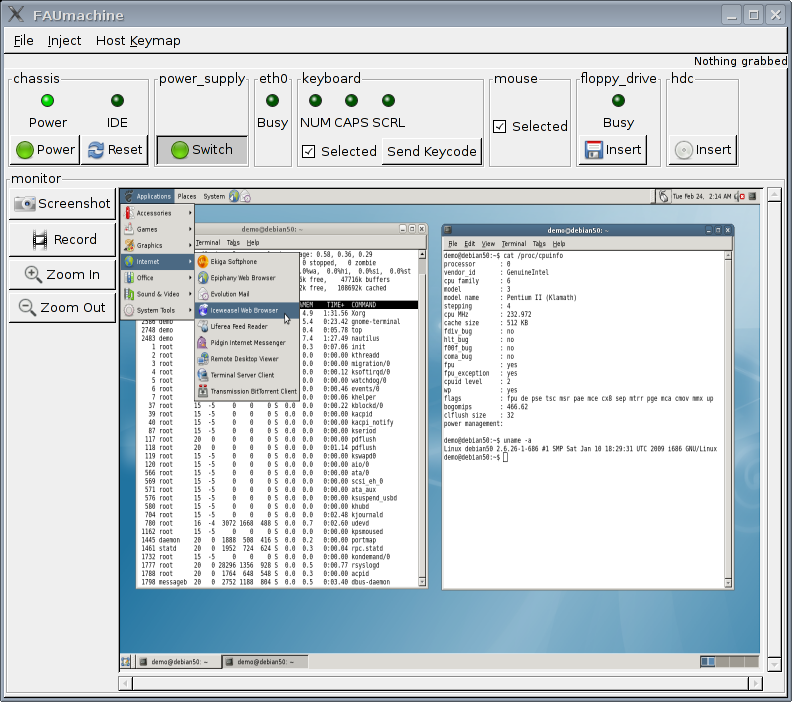
Task: Take a monitor Screenshot
Action: [62, 203]
